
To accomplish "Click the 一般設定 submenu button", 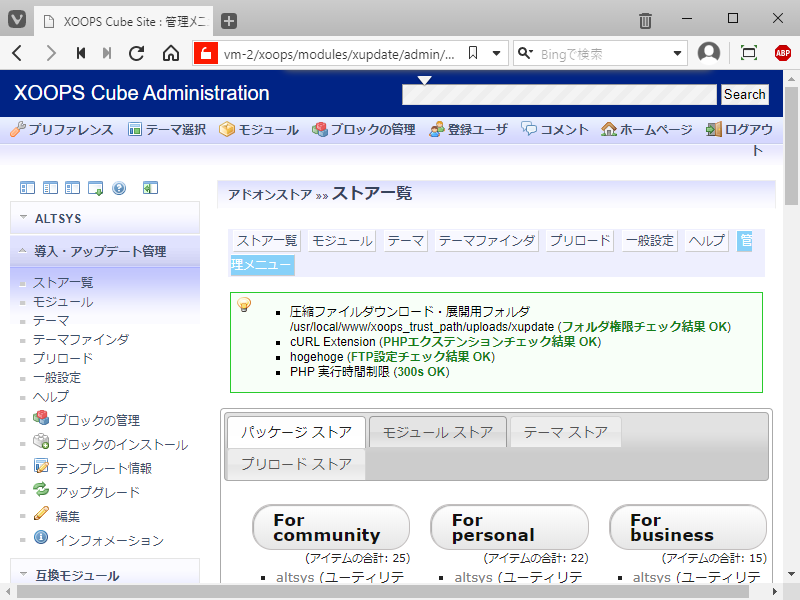I will (x=649, y=241).
